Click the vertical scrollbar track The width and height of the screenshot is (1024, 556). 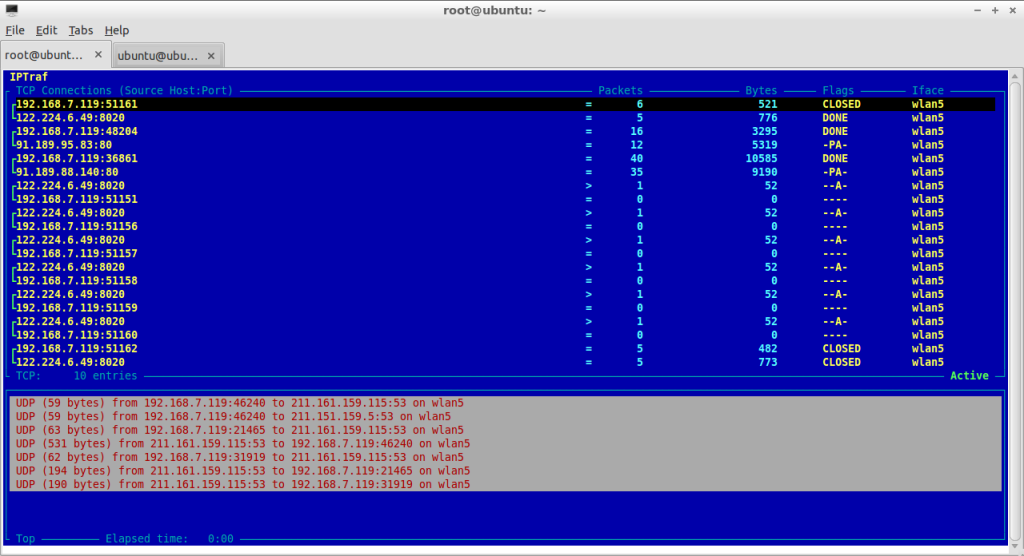pos(1015,311)
